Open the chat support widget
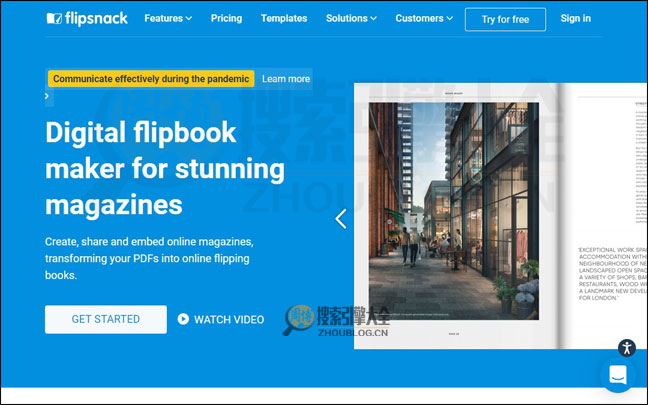648x405 pixels. point(618,375)
